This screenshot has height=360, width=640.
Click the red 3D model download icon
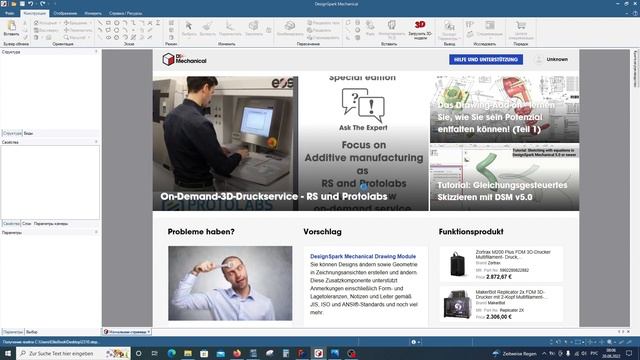point(420,24)
